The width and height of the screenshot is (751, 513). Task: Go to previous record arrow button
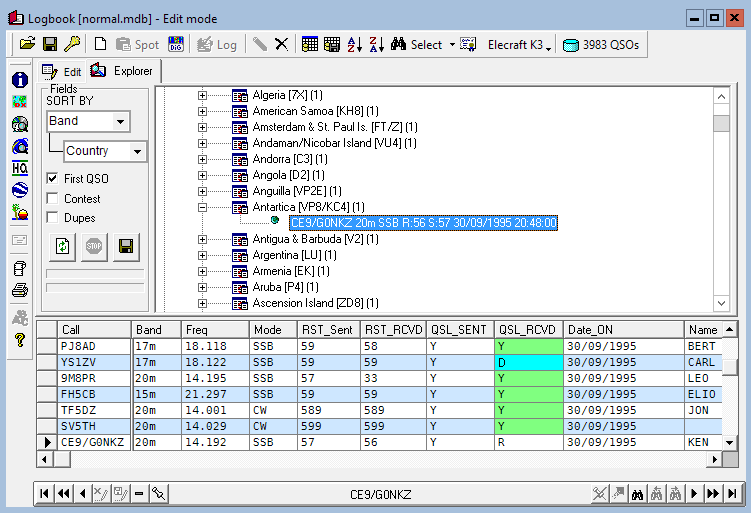pyautogui.click(x=82, y=493)
